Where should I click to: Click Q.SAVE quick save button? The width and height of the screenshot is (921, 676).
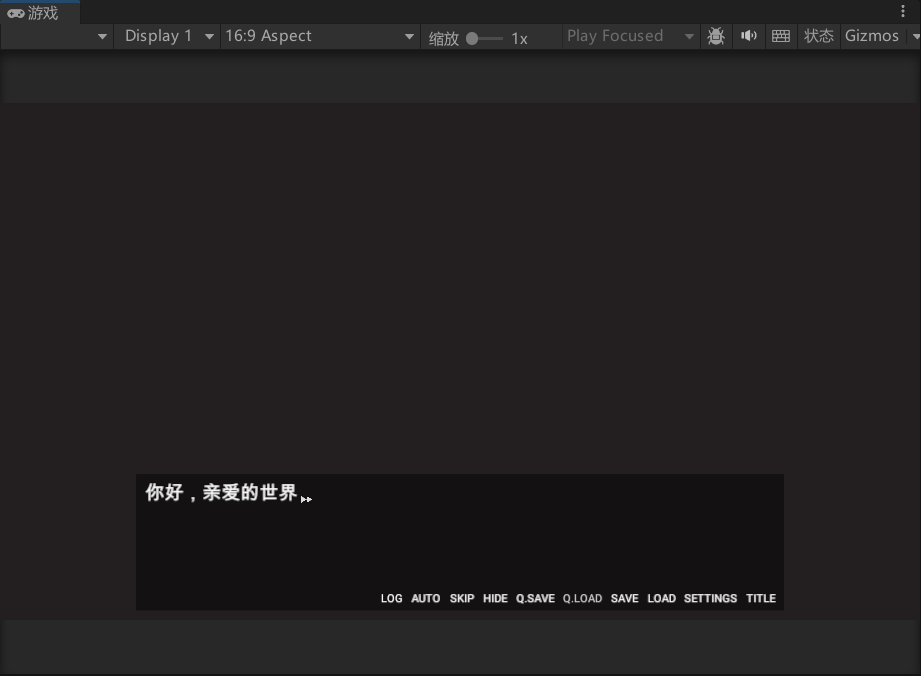[x=535, y=598]
